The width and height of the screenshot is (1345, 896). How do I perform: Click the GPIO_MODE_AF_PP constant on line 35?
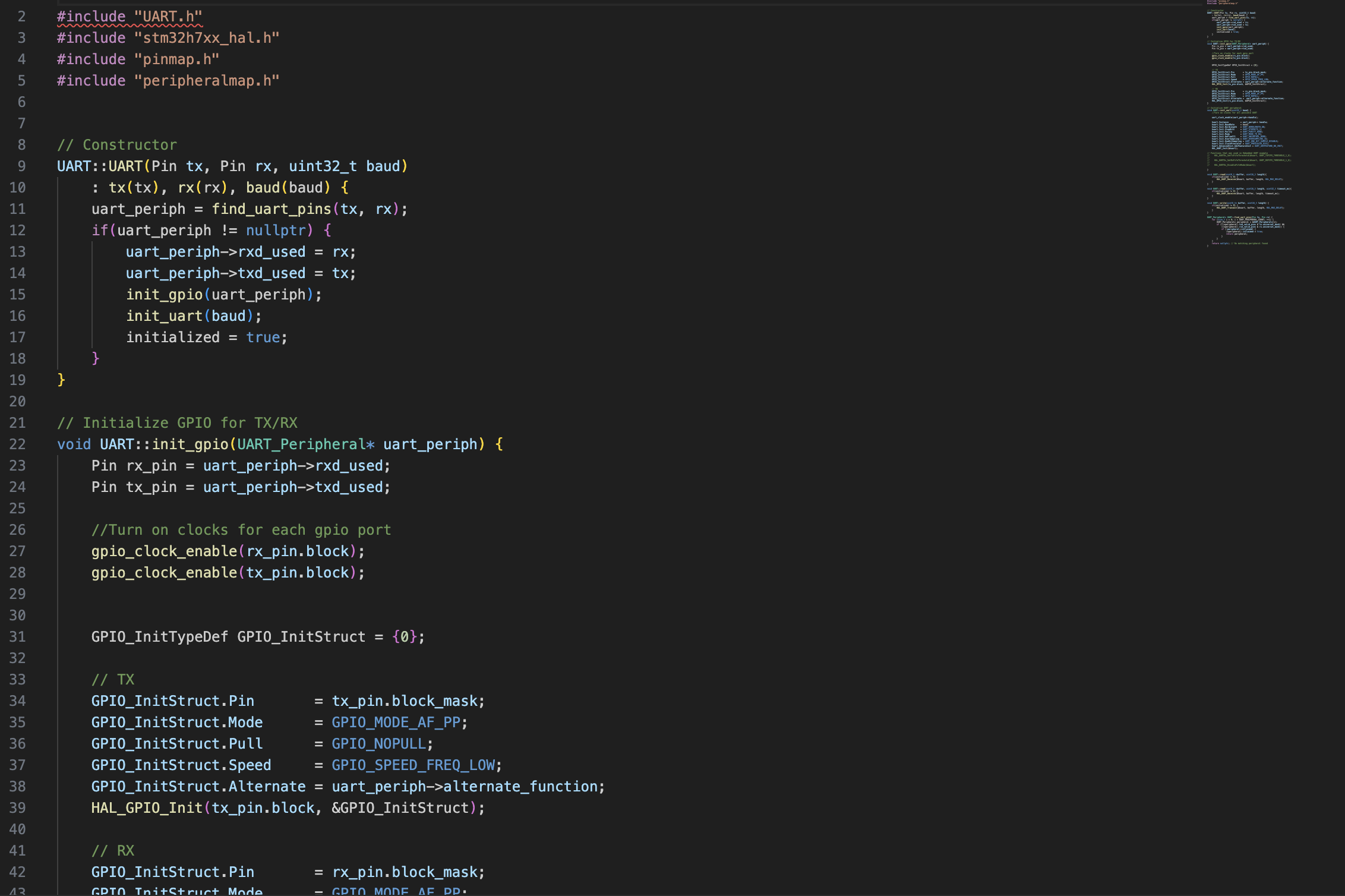pyautogui.click(x=396, y=723)
